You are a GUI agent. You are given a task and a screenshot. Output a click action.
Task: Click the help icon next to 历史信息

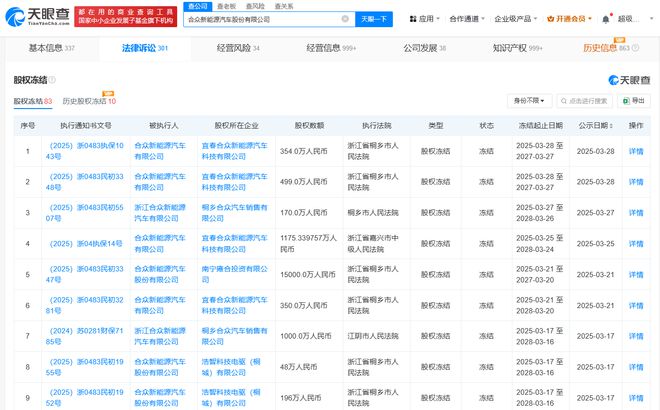(x=635, y=48)
